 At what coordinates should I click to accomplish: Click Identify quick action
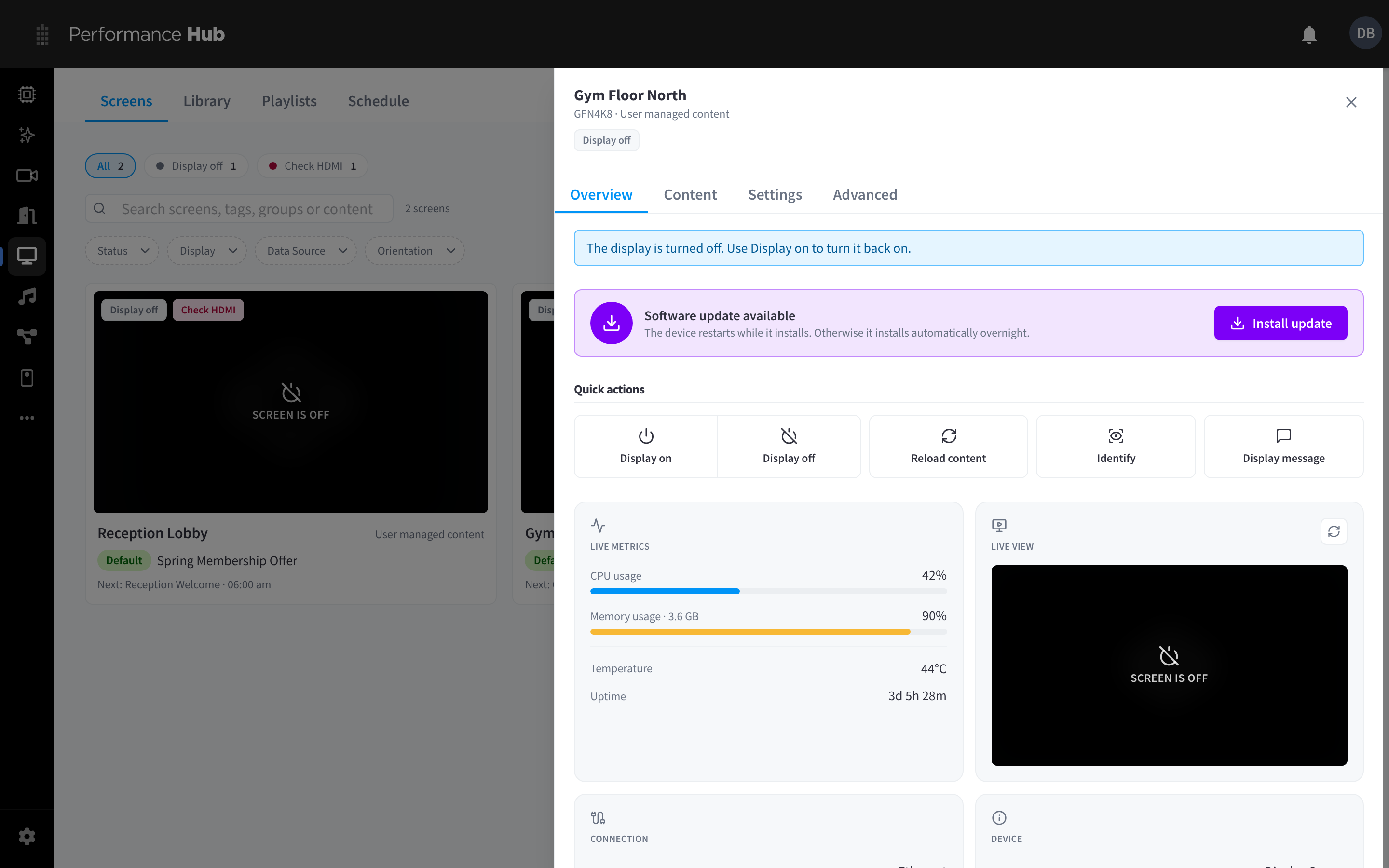click(x=1116, y=447)
